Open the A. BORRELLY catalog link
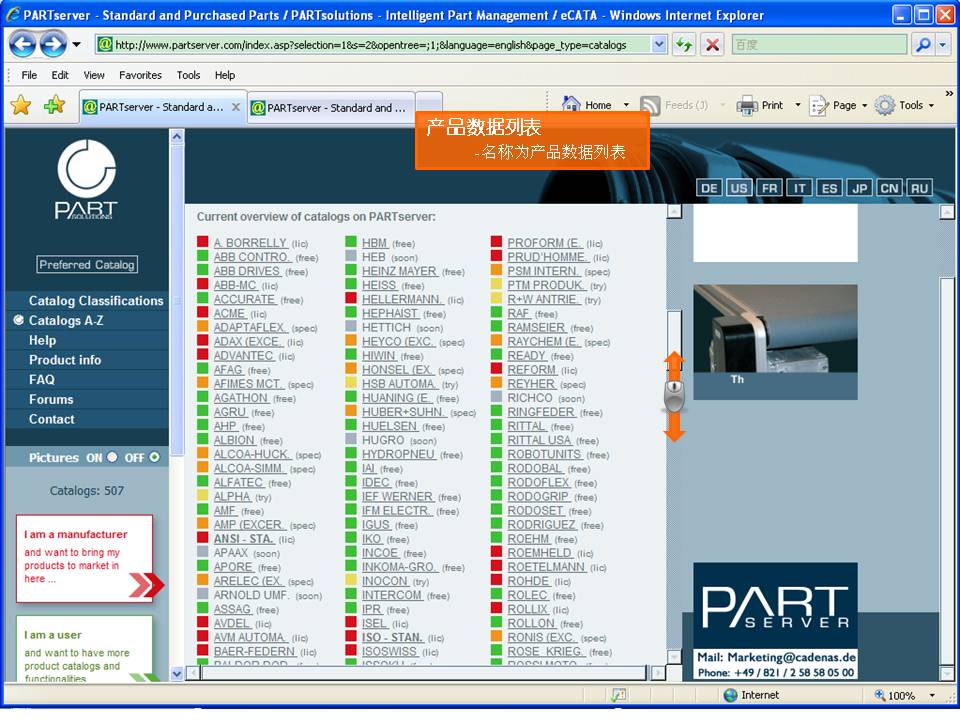Screen dimensions: 960x720 click(x=250, y=242)
